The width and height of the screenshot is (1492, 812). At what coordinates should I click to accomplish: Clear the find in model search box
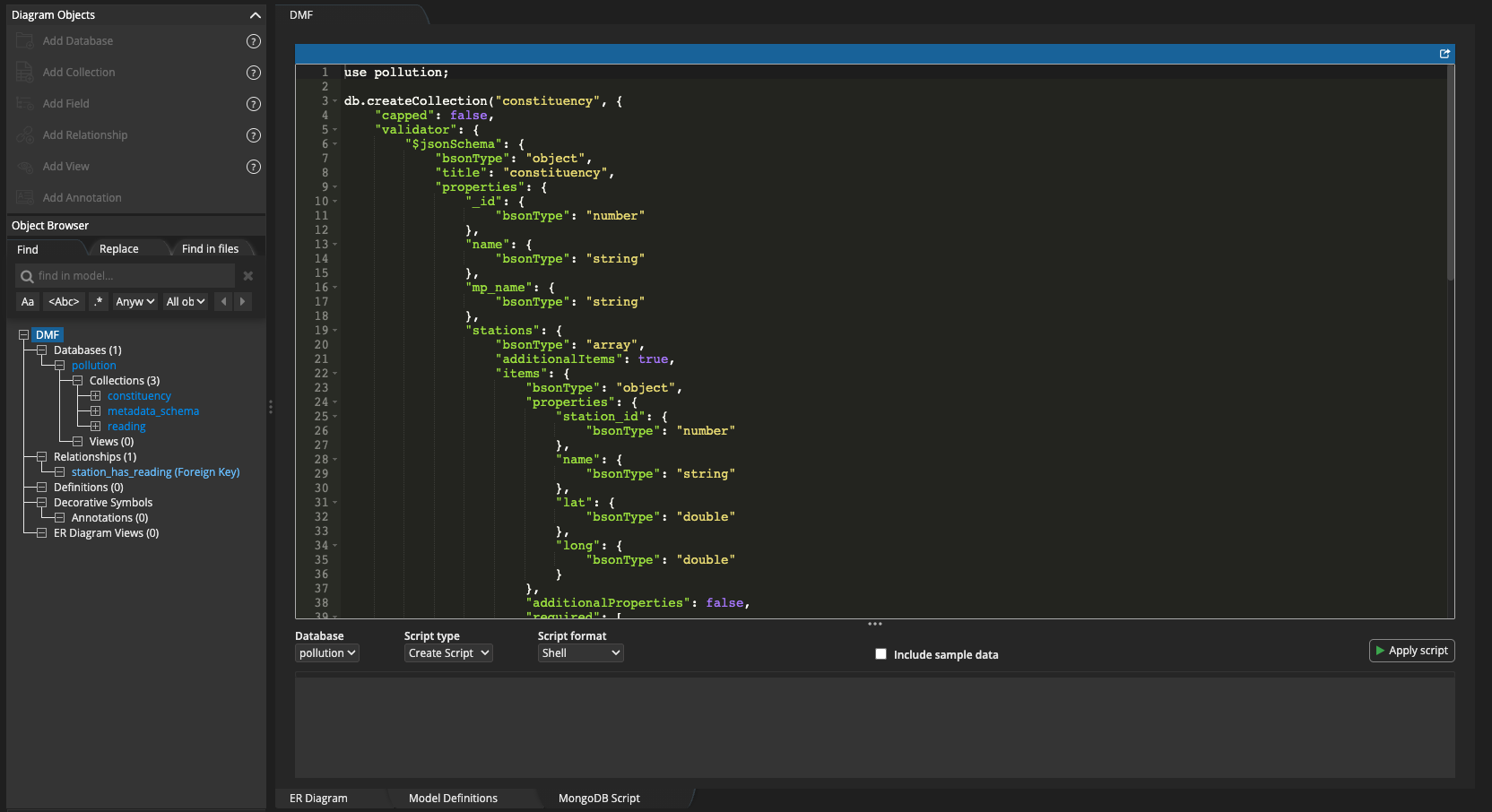pos(248,276)
